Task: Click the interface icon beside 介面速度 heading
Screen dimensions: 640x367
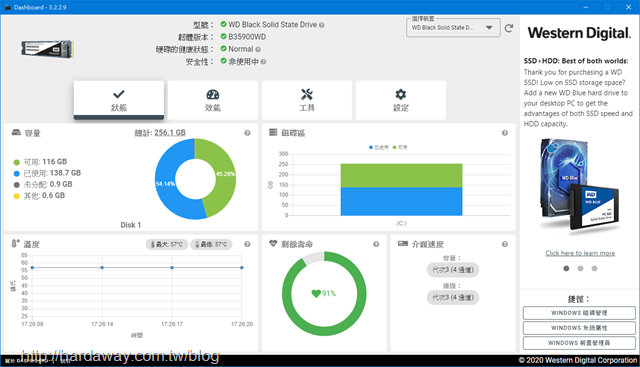Action: 403,244
